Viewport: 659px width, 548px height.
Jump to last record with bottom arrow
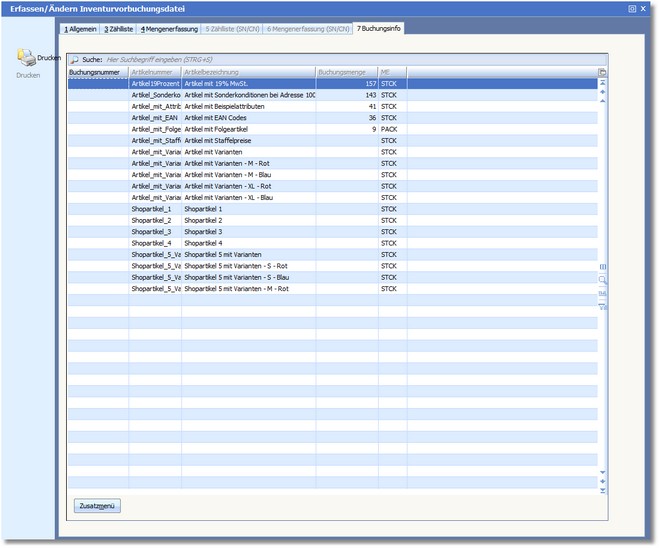[x=602, y=490]
